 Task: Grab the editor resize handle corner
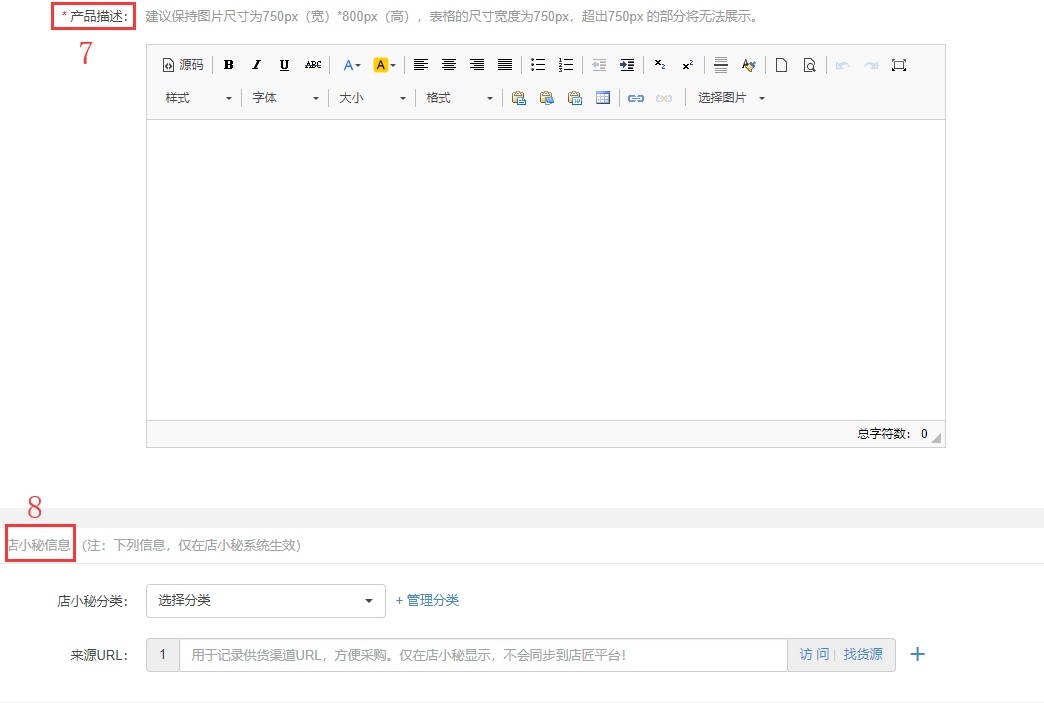point(936,437)
